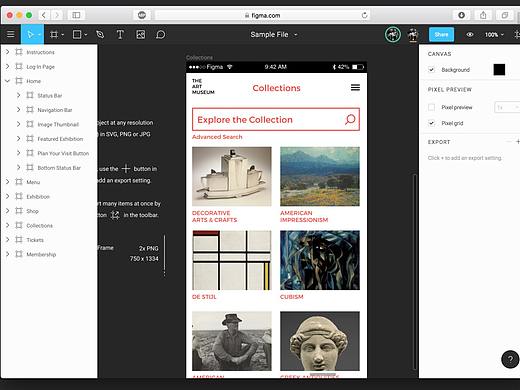Expand the Navigation Bar layer
This screenshot has width=520, height=390.
pos(18,110)
